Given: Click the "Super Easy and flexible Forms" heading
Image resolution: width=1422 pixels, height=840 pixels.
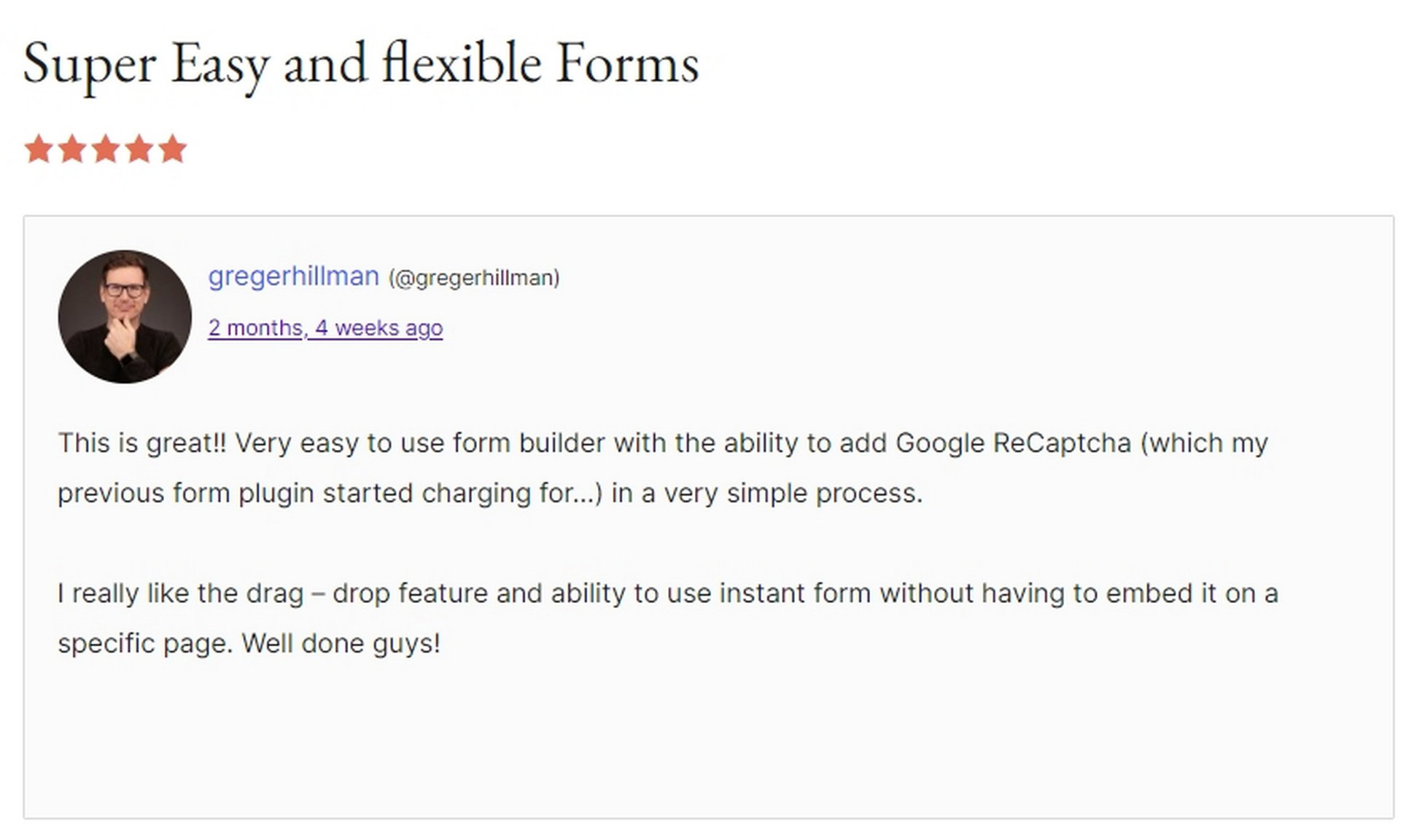Looking at the screenshot, I should pyautogui.click(x=361, y=64).
